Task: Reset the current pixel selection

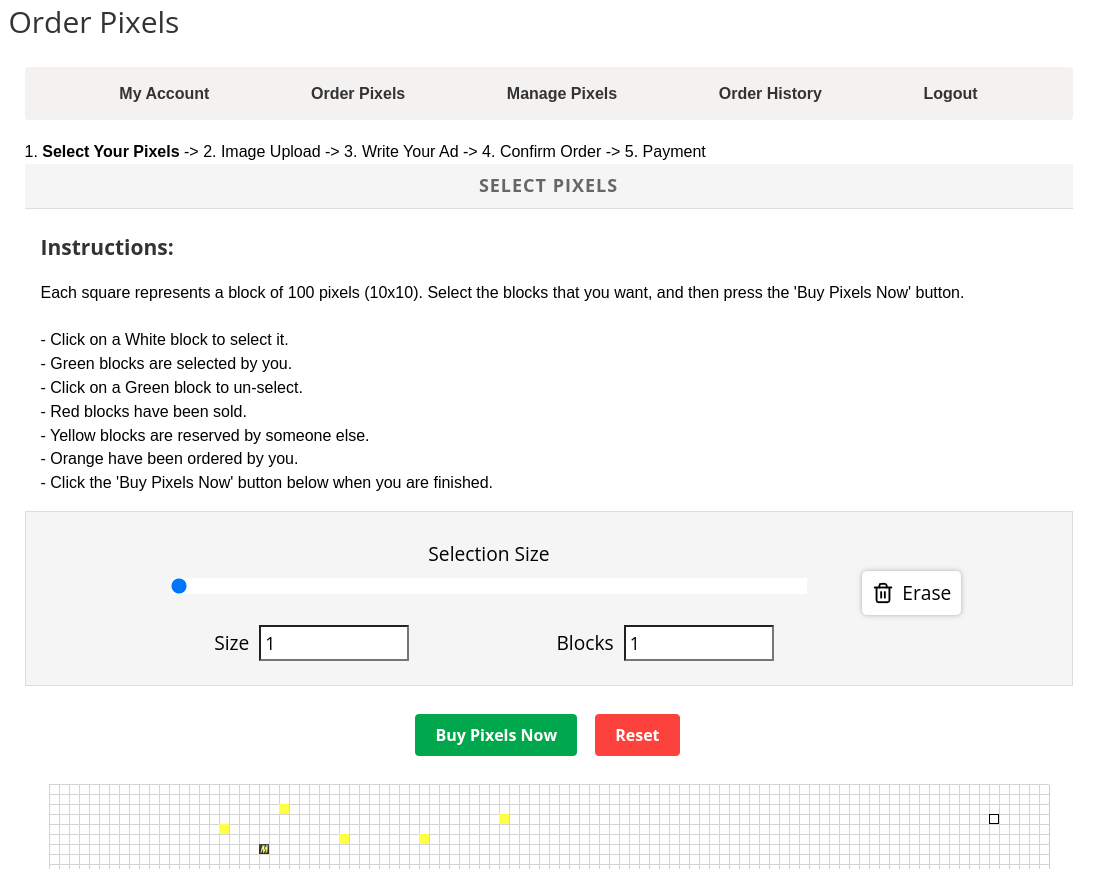Action: click(x=637, y=734)
